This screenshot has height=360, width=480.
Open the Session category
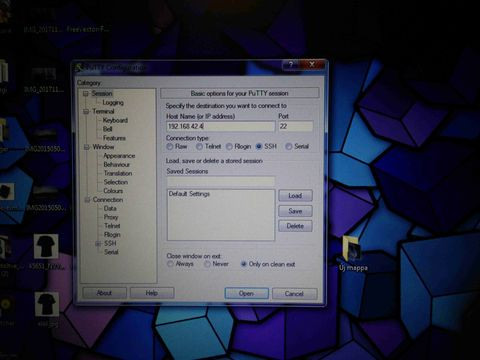pos(102,94)
